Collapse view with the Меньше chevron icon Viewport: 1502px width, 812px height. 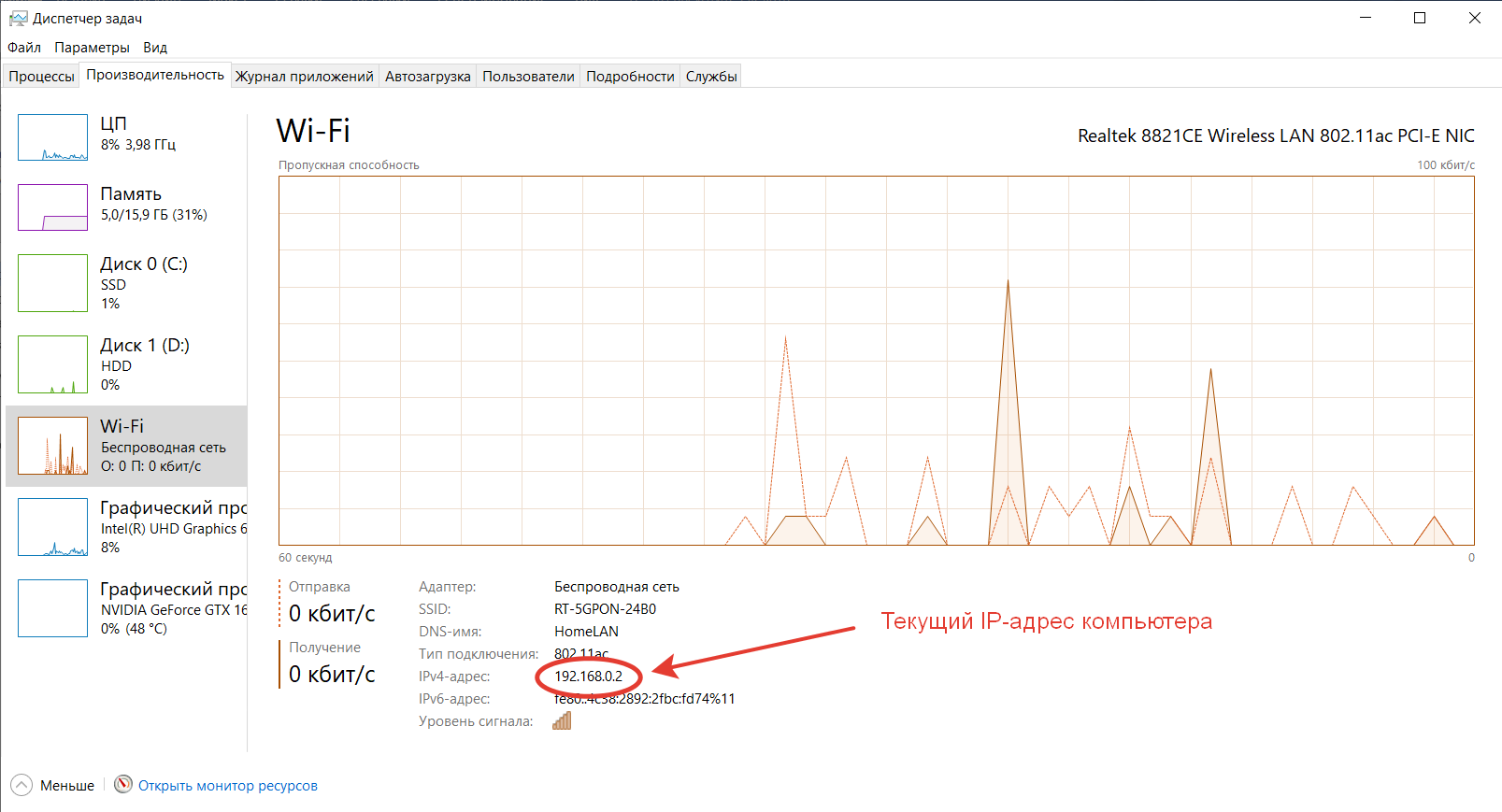(x=21, y=785)
